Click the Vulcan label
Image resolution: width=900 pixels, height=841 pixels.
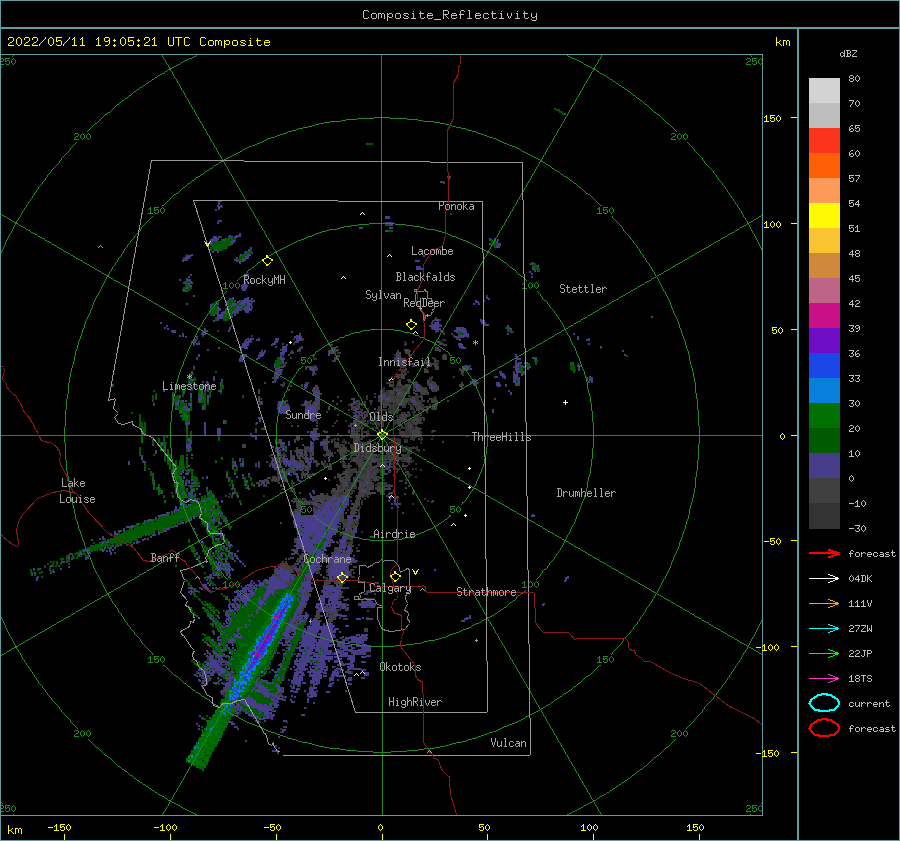509,743
